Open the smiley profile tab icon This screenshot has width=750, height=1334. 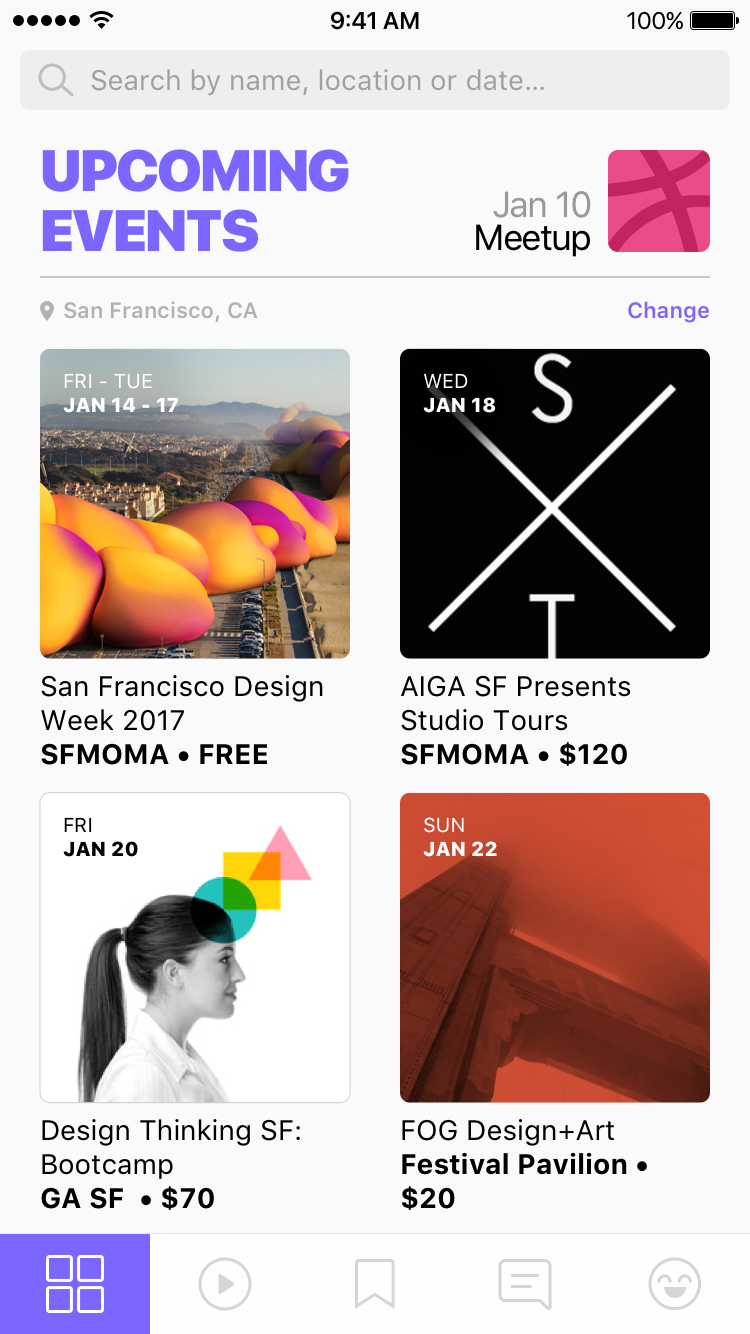675,1284
